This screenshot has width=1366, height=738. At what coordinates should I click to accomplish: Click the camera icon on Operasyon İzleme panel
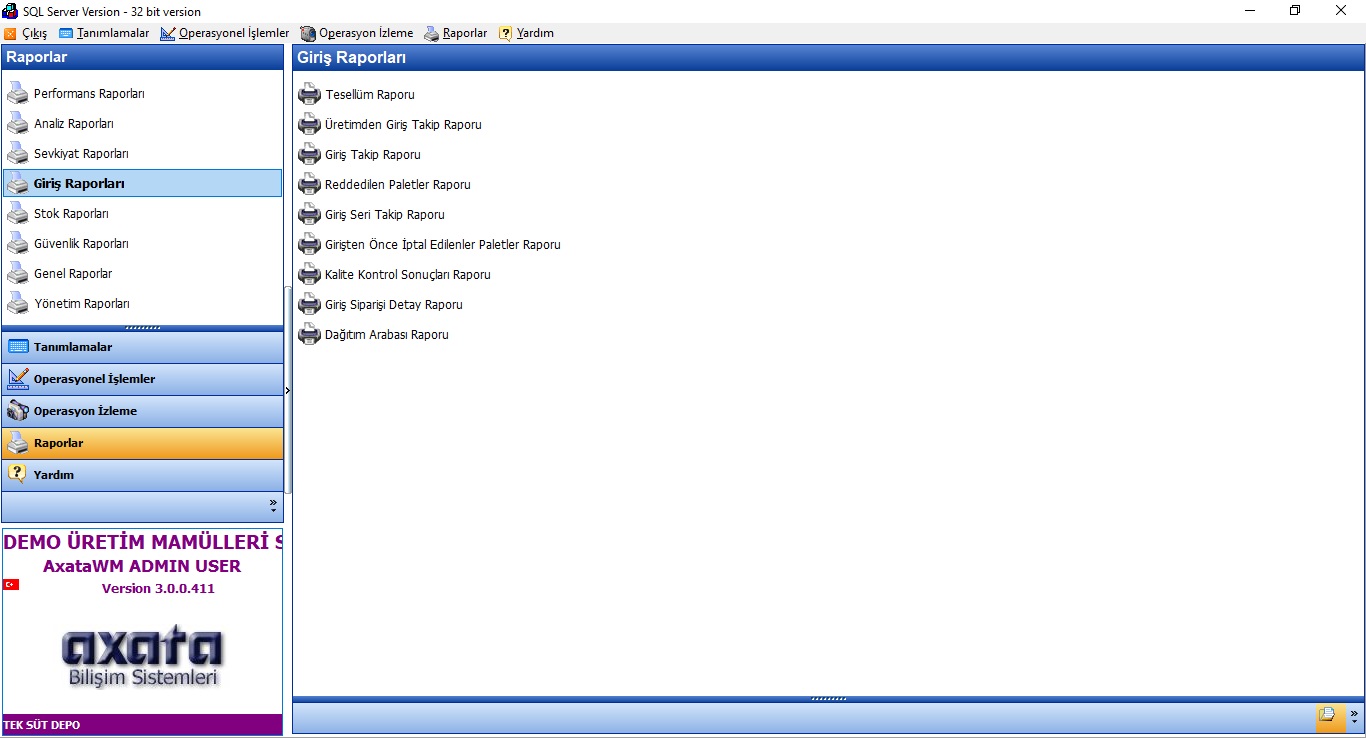coord(18,411)
